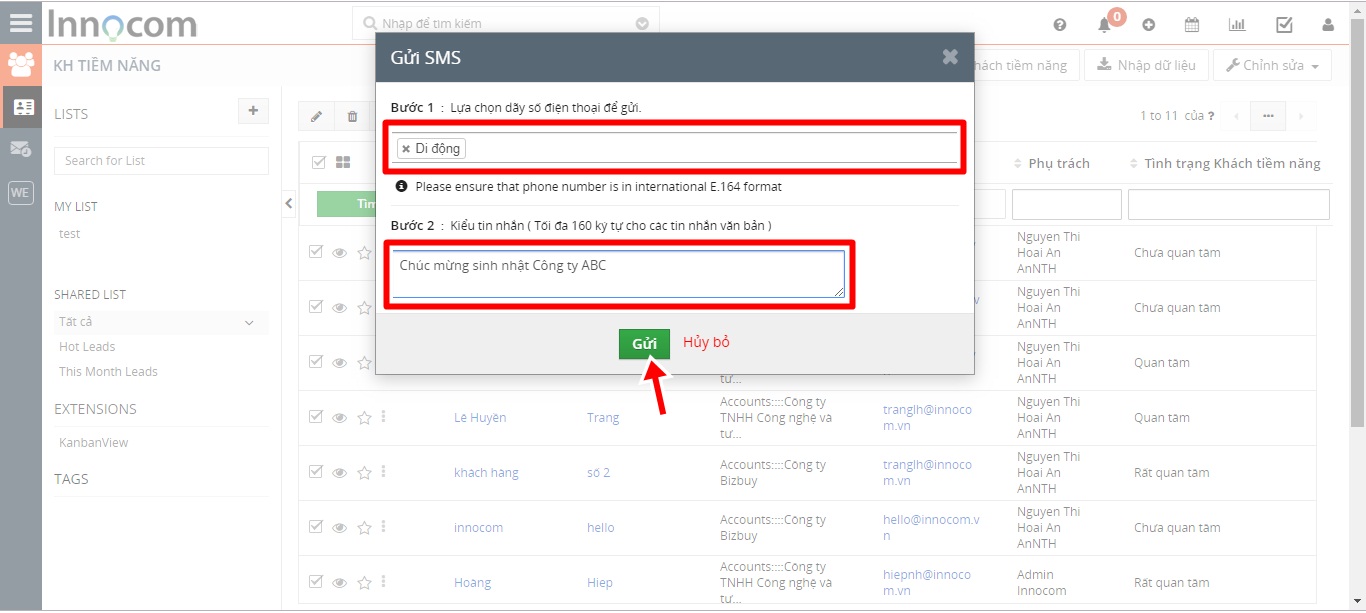Remove the Di động tag
This screenshot has height=613, width=1366.
tap(406, 149)
